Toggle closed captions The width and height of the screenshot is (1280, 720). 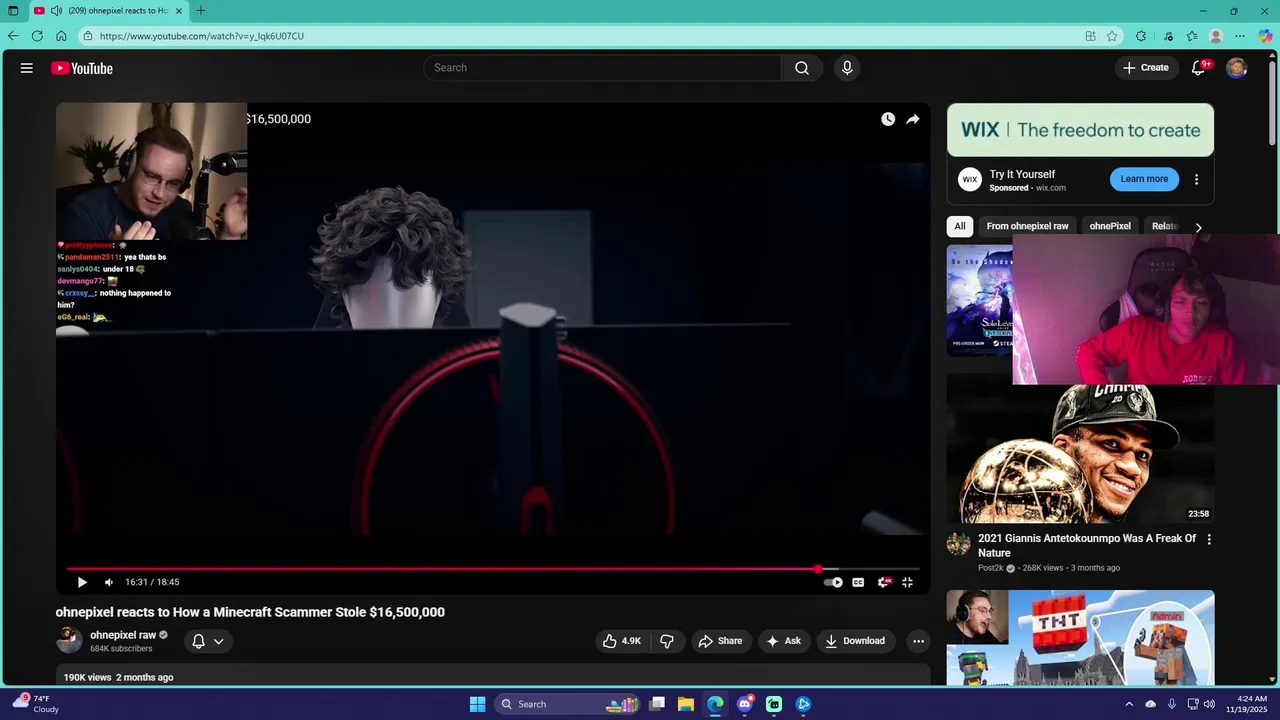click(x=858, y=582)
